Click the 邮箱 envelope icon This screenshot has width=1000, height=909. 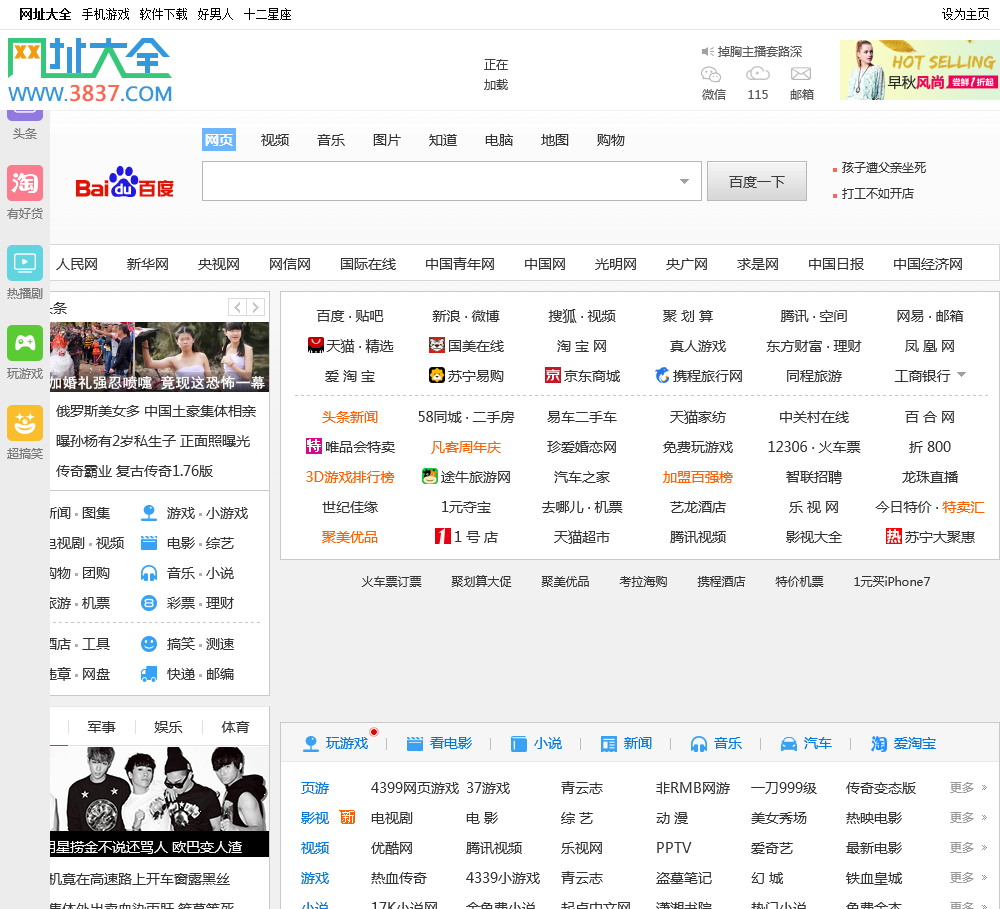tap(801, 74)
